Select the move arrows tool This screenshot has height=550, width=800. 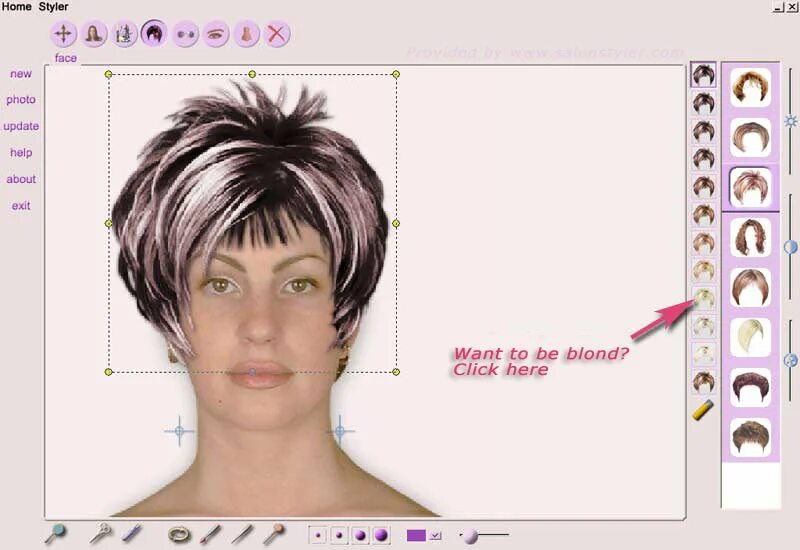coord(63,34)
